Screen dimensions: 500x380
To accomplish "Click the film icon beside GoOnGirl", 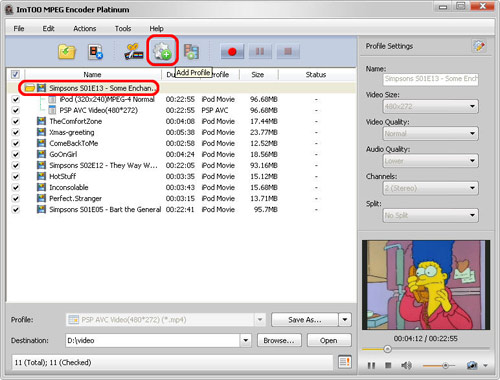I will (41, 154).
